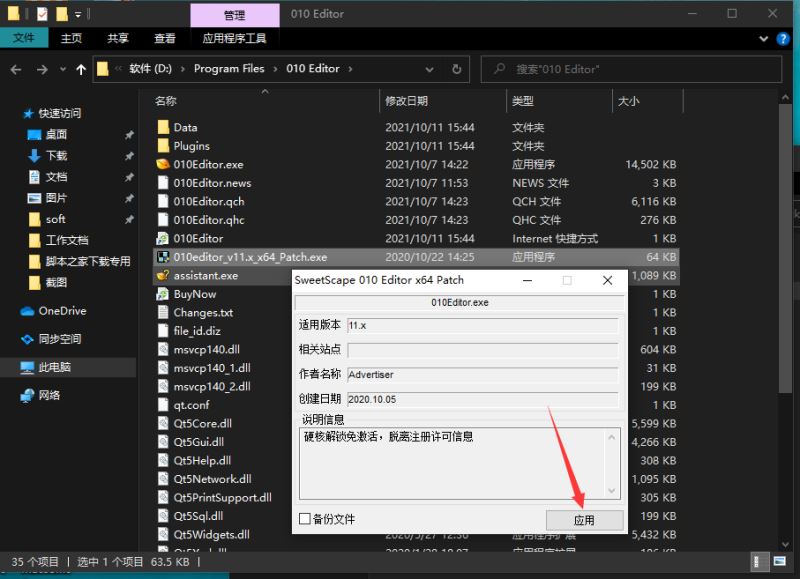Viewport: 800px width, 579px height.
Task: Click the 搜索"010 Editor" search box
Action: point(631,69)
